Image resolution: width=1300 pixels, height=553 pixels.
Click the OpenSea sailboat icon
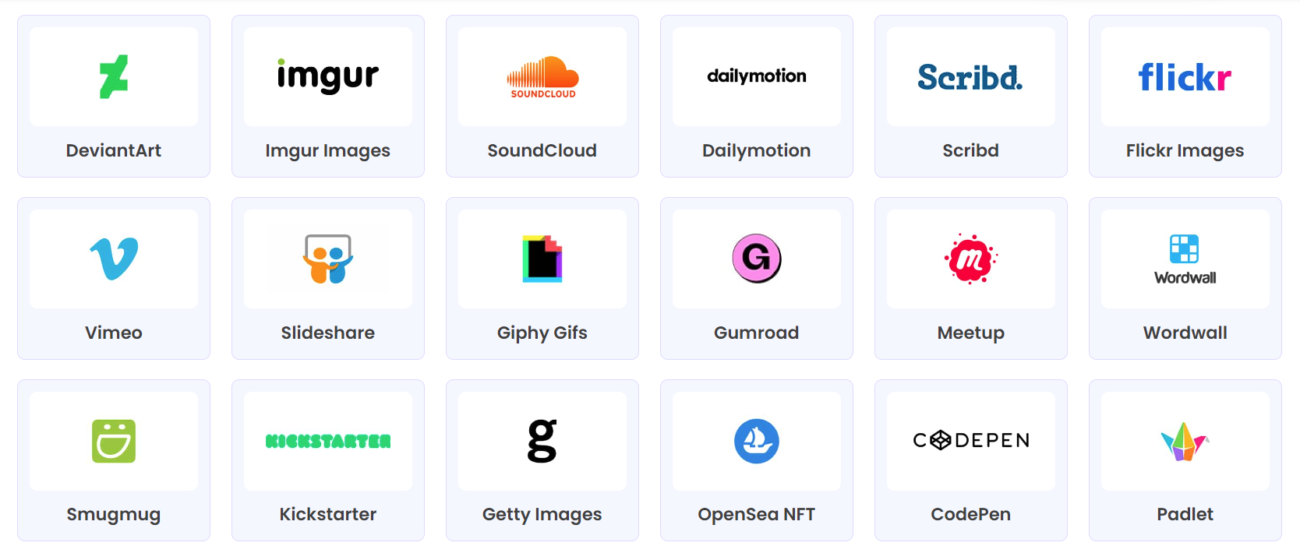pyautogui.click(x=756, y=441)
